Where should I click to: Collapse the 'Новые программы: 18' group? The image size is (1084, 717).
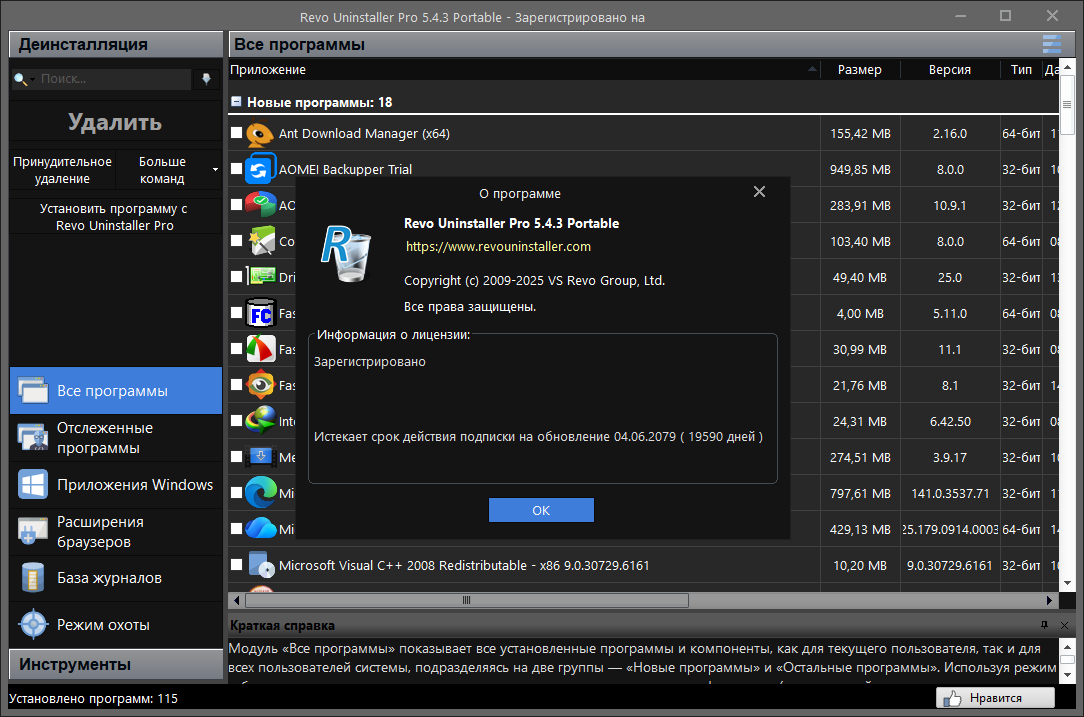click(x=236, y=102)
